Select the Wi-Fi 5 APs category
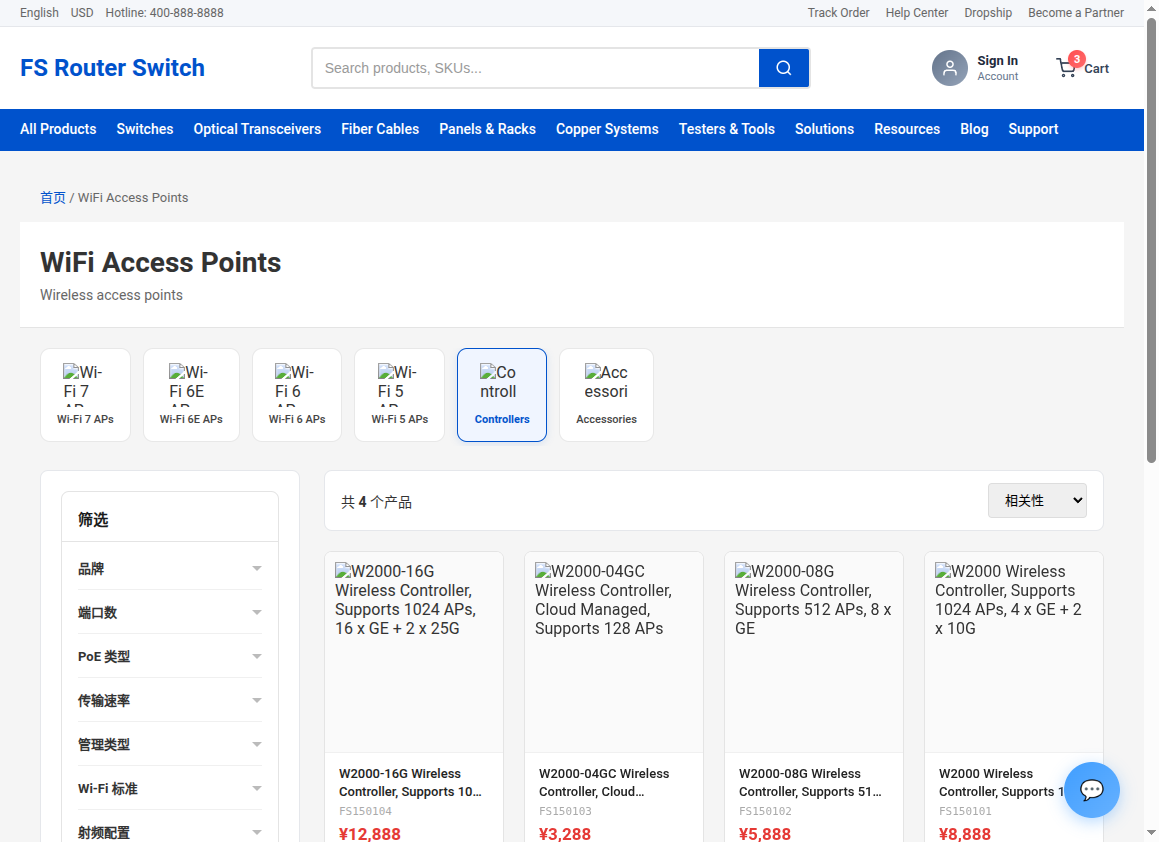This screenshot has height=842, width=1159. click(x=399, y=395)
